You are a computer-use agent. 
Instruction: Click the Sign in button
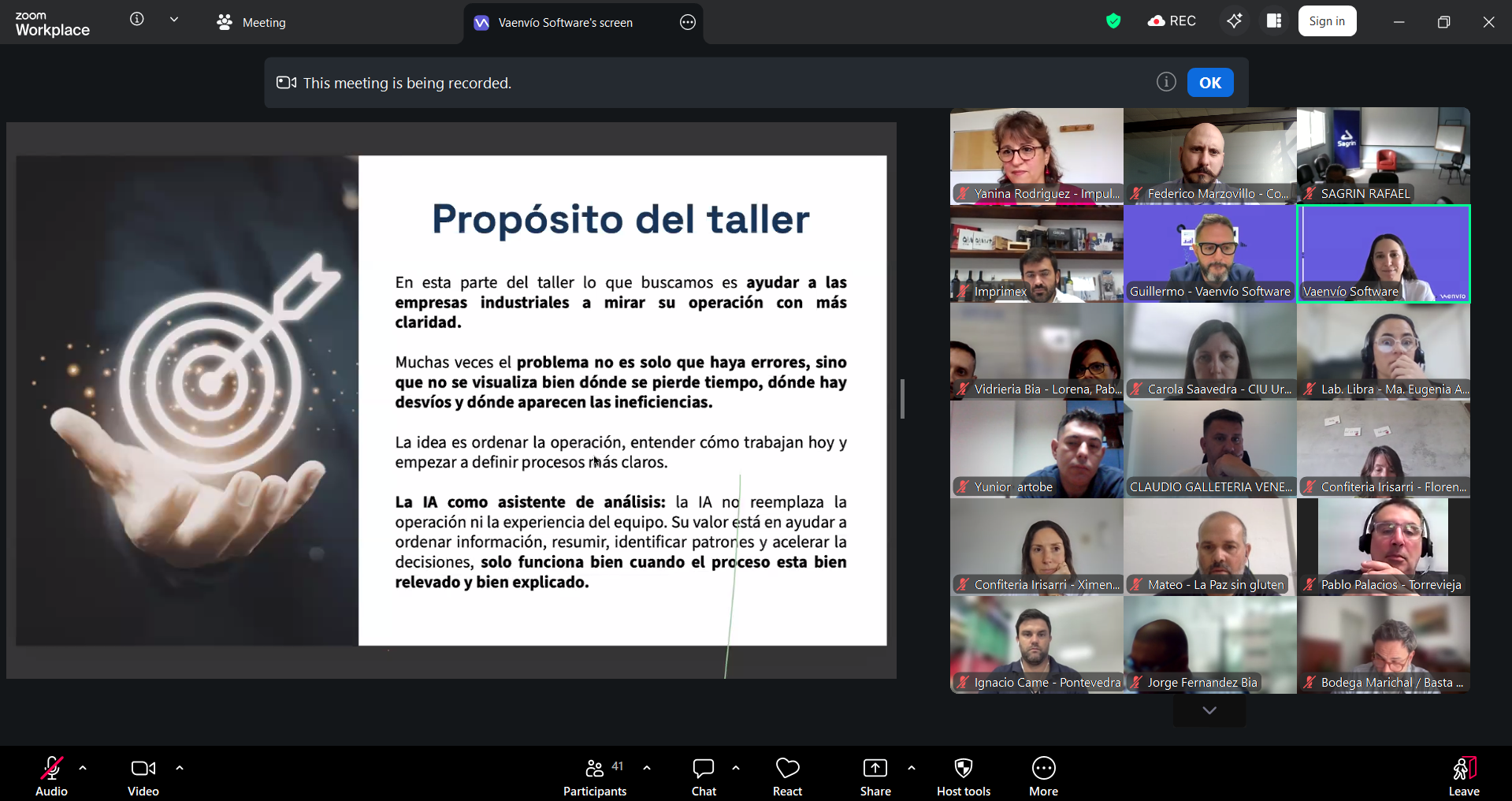click(x=1327, y=21)
